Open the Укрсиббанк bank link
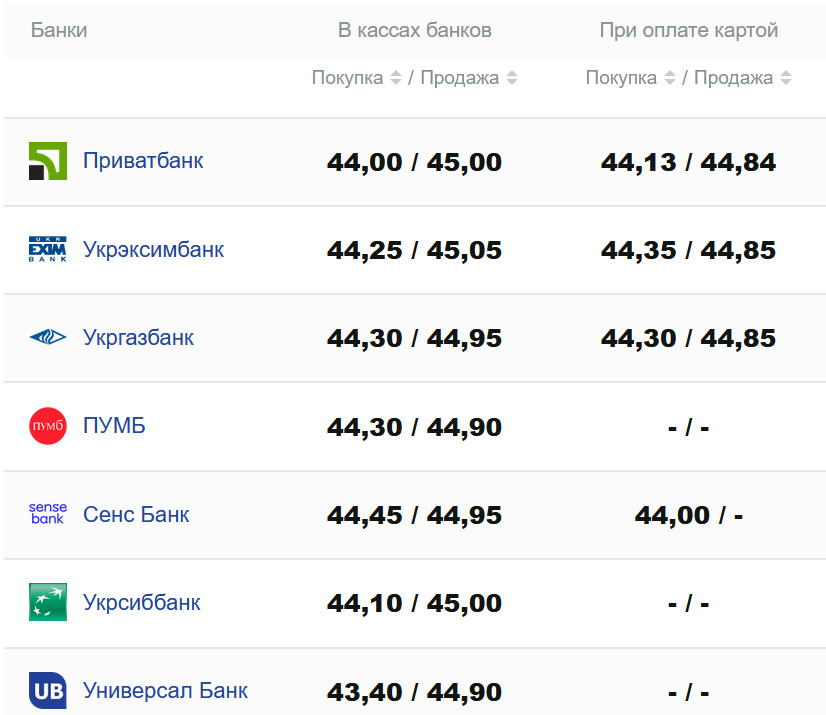Image resolution: width=826 pixels, height=715 pixels. (142, 602)
